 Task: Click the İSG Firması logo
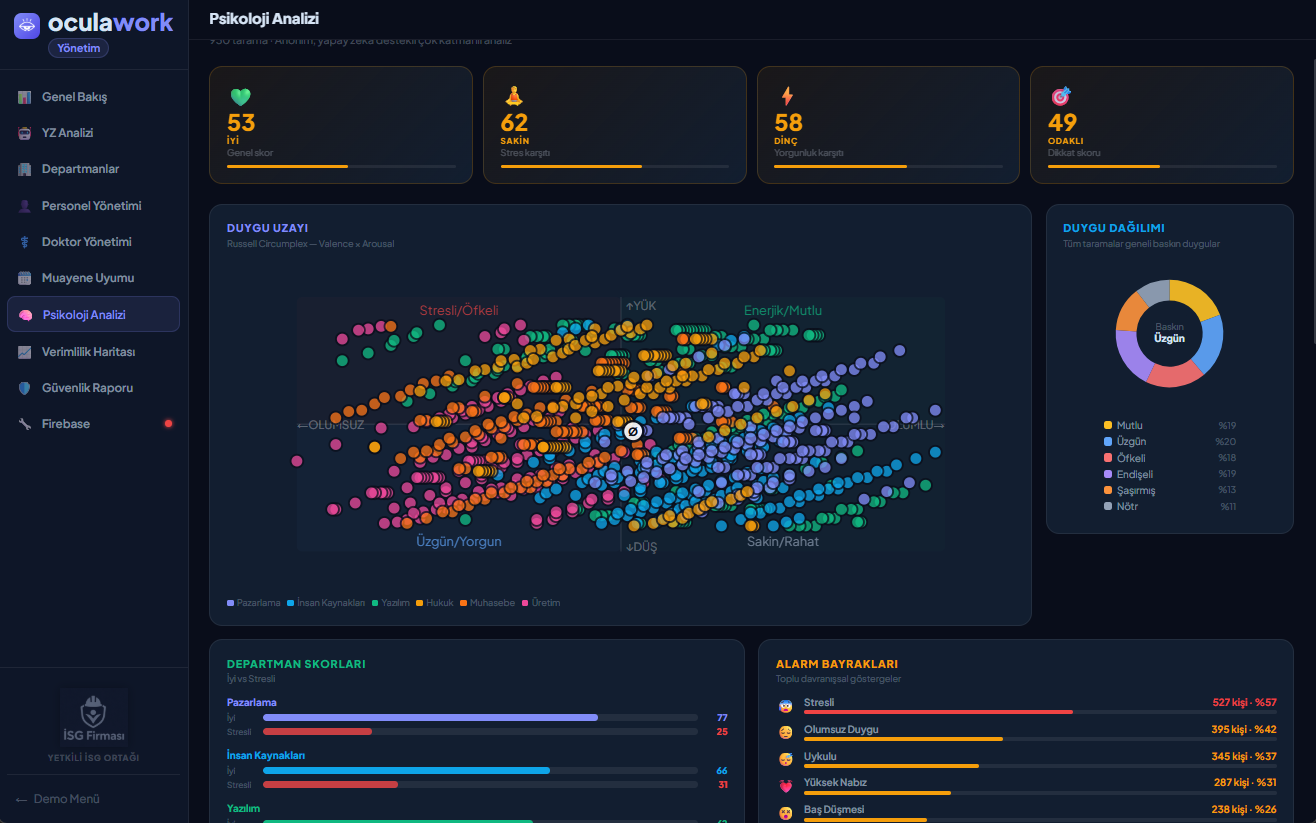94,716
